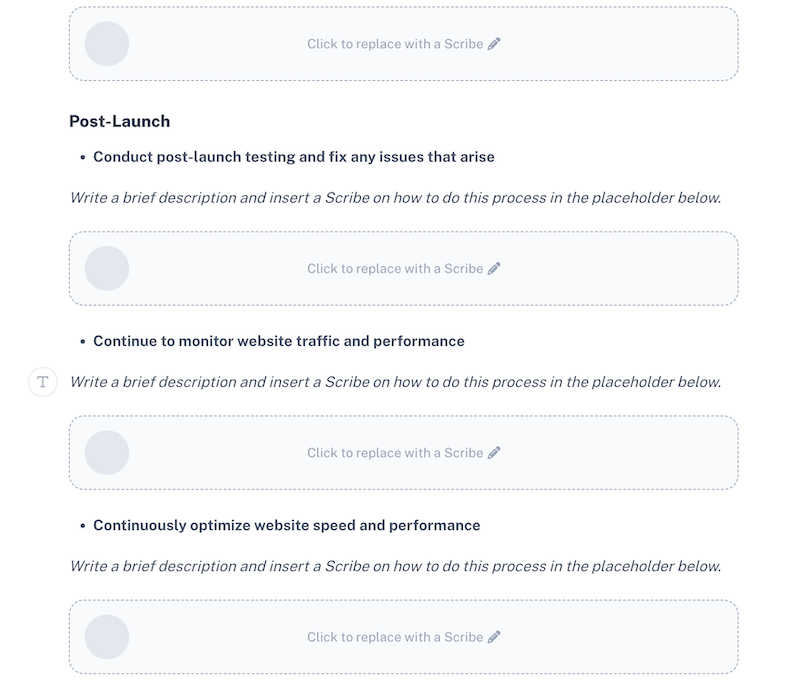Click the pencil icon in the placeholder above Post-Launch
This screenshot has height=696, width=800.
[494, 44]
